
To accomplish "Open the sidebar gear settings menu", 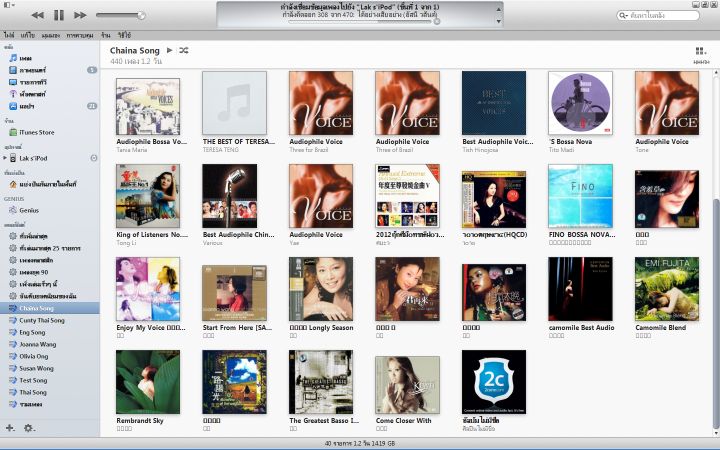I will 28,428.
